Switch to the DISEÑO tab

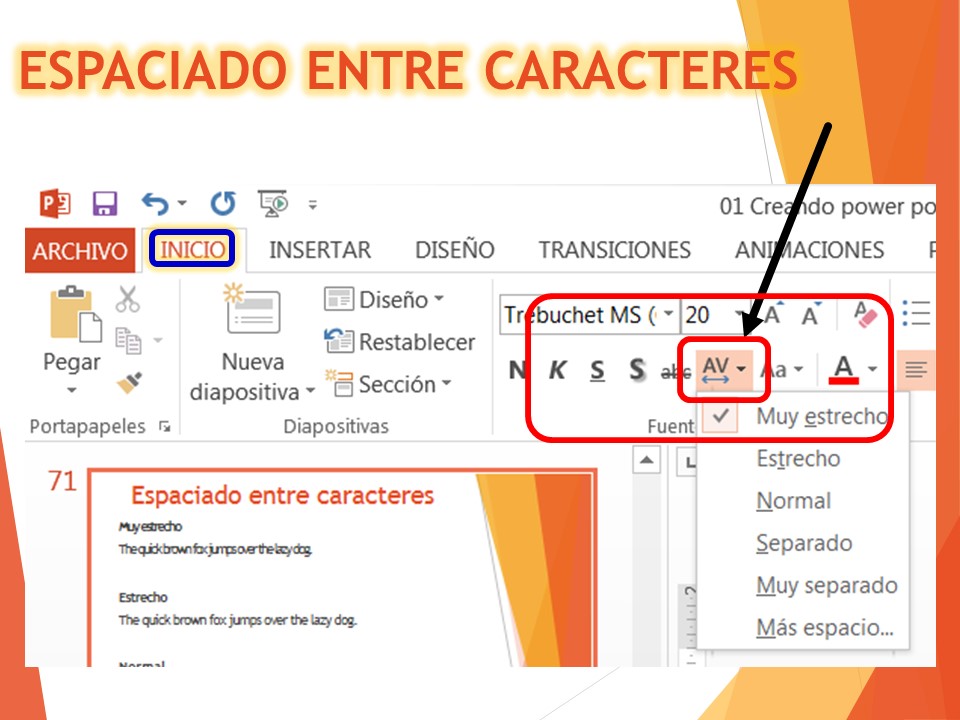click(455, 250)
